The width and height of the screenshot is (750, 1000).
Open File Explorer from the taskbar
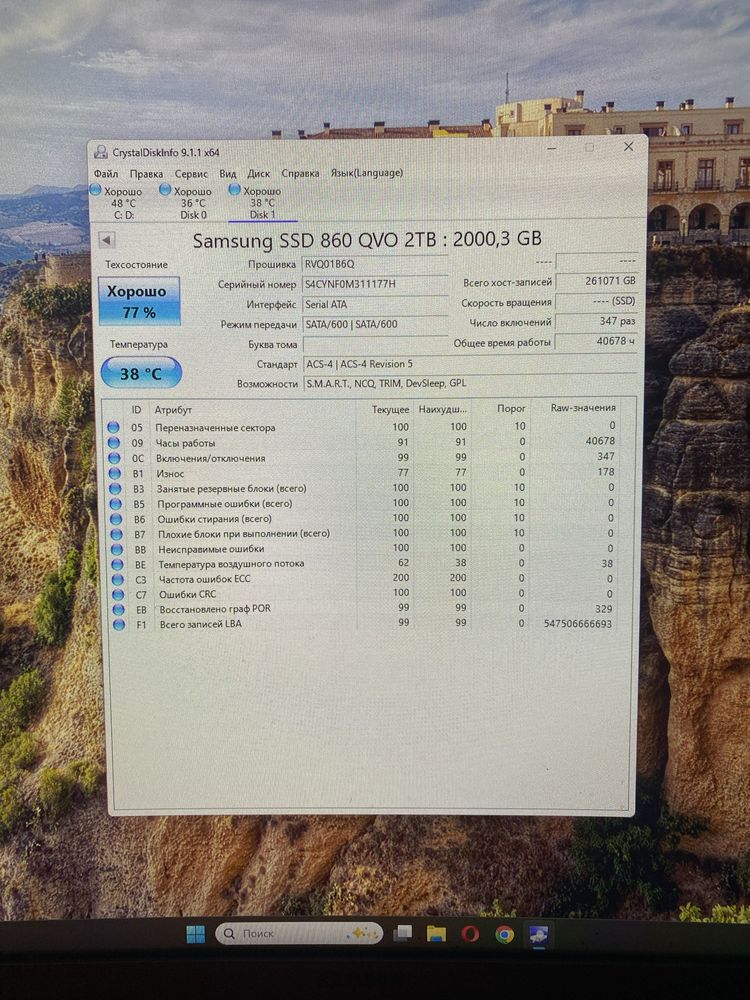tap(436, 934)
